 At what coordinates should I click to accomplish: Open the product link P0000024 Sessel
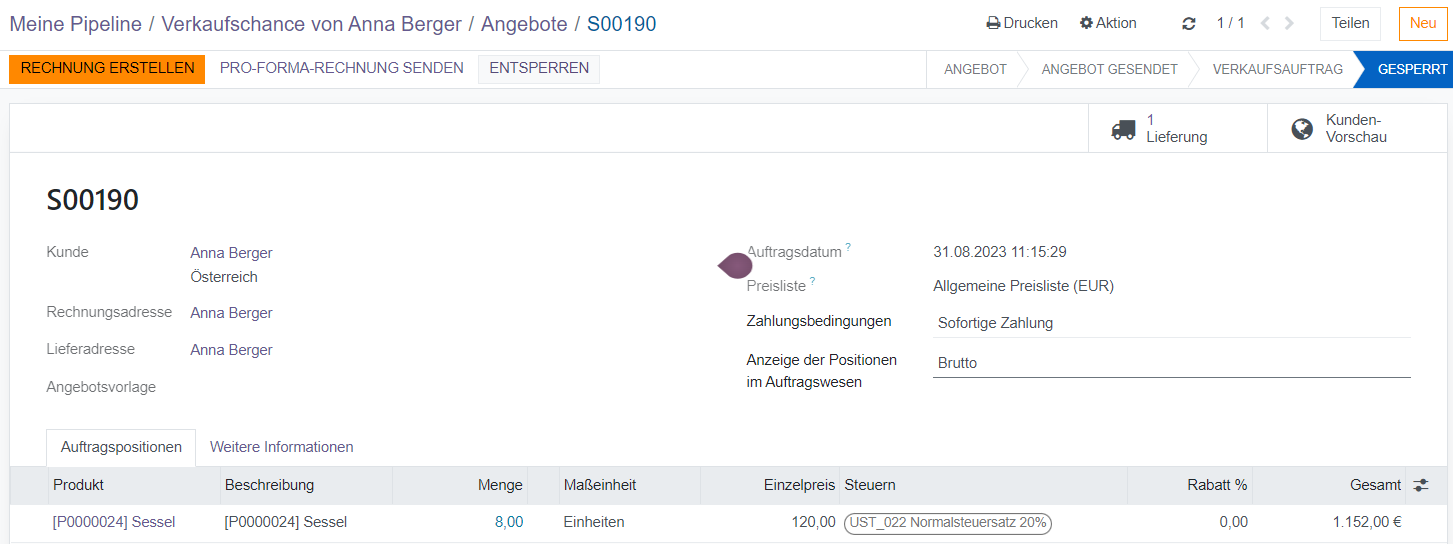point(114,522)
